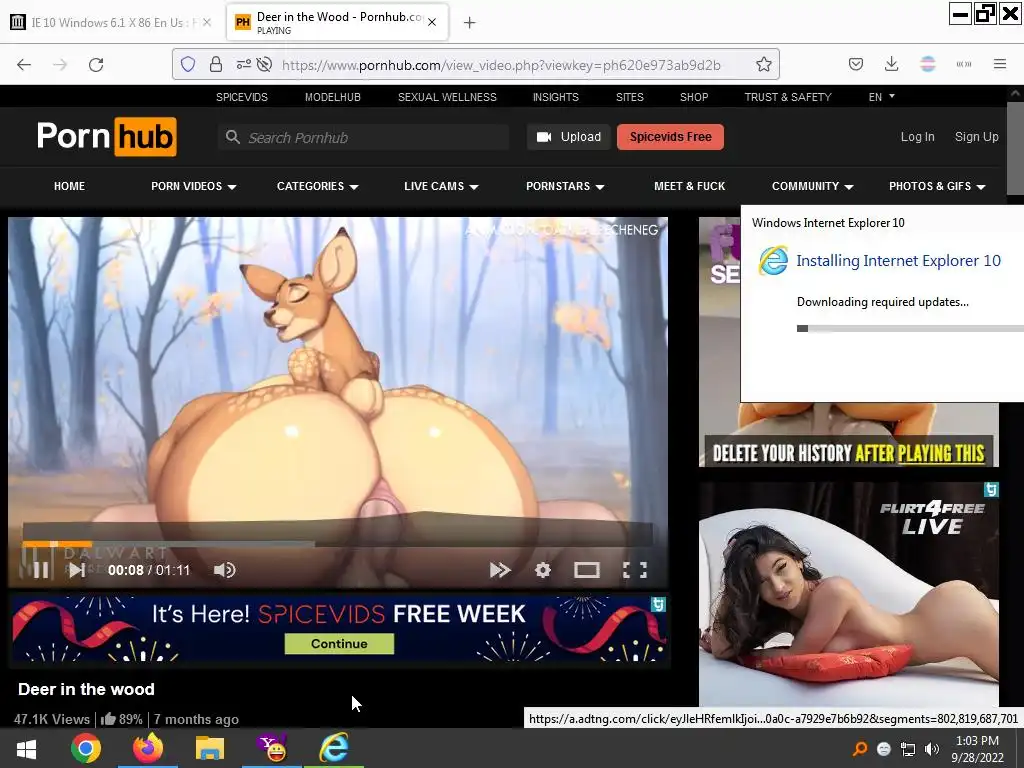
Task: Pause the video with the pause button
Action: pos(40,570)
